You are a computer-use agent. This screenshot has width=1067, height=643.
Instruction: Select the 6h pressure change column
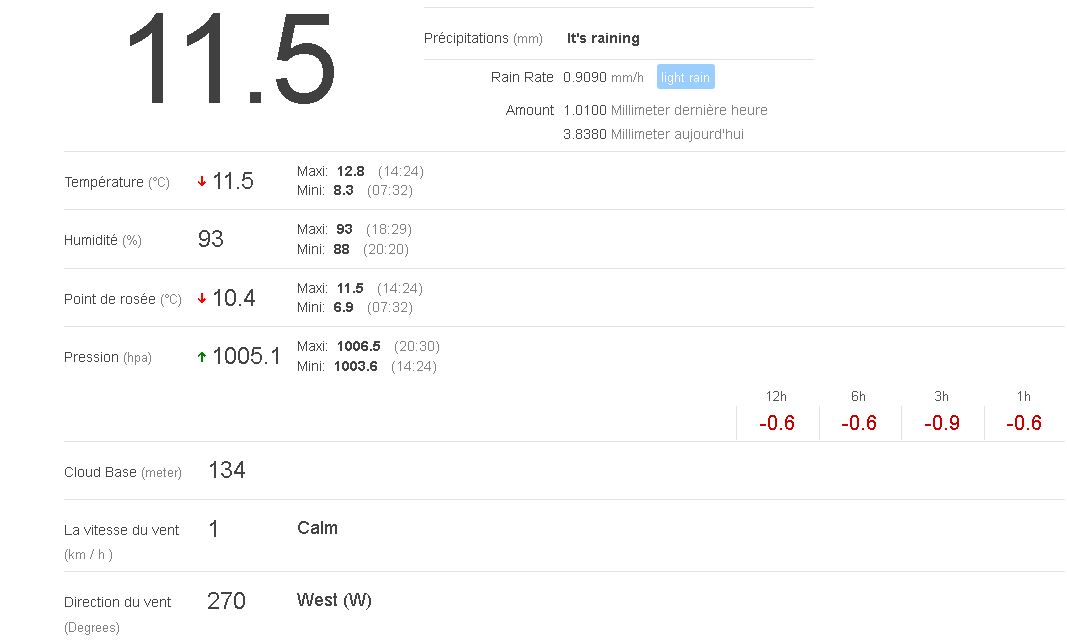click(x=859, y=412)
